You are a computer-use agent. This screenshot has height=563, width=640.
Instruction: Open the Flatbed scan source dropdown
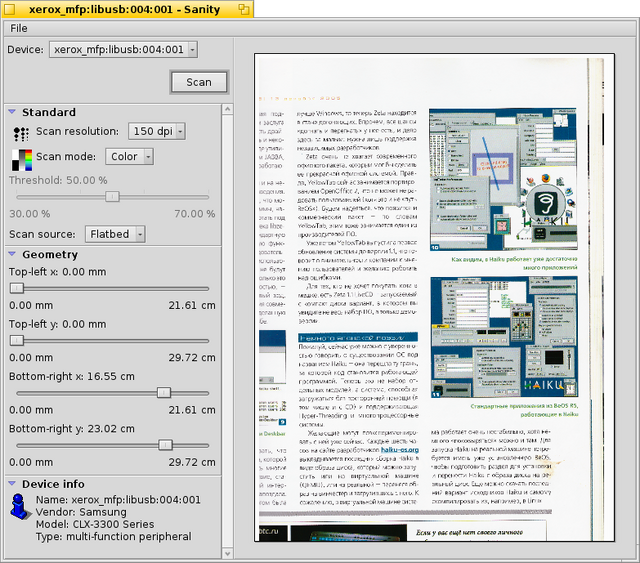pyautogui.click(x=115, y=234)
